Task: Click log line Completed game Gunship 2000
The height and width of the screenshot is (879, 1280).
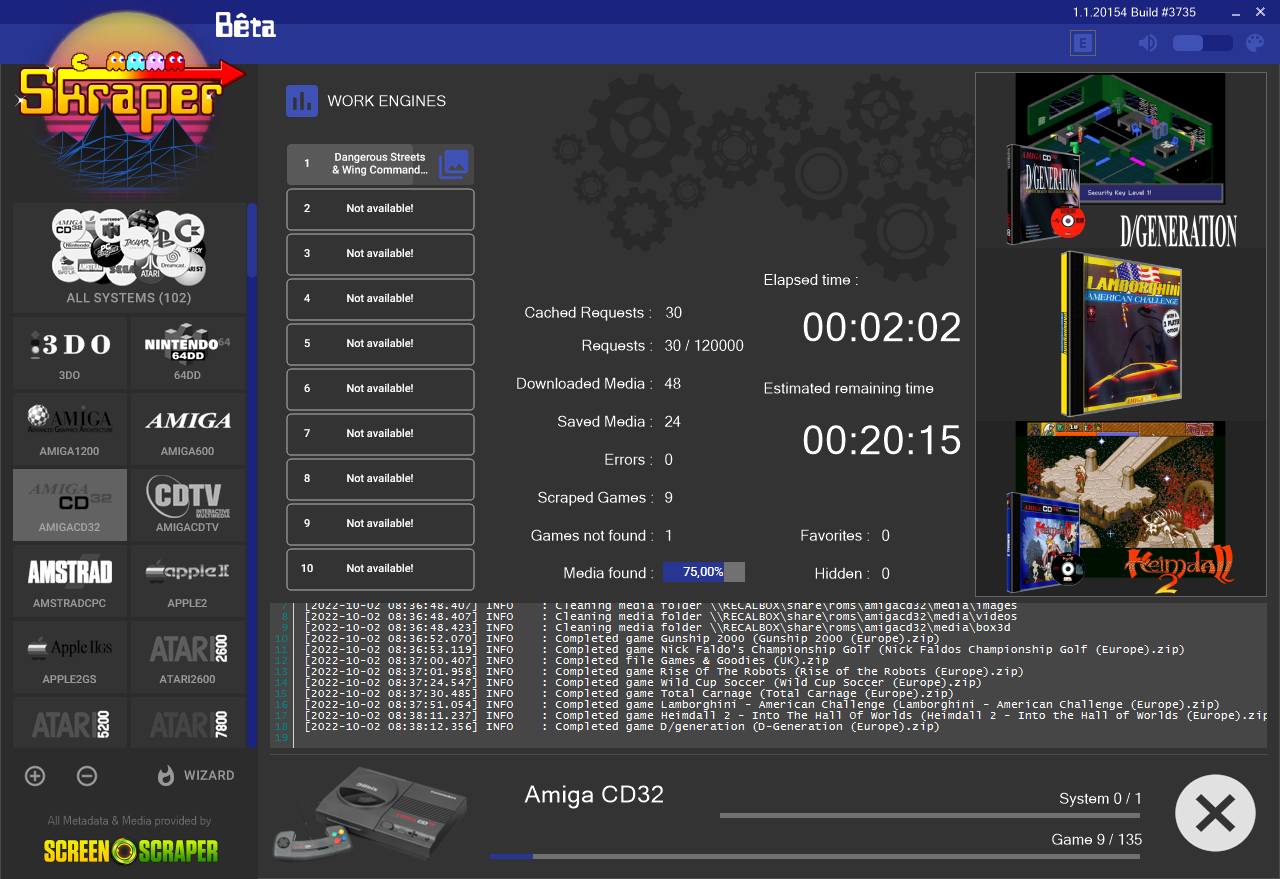Action: pos(621,639)
